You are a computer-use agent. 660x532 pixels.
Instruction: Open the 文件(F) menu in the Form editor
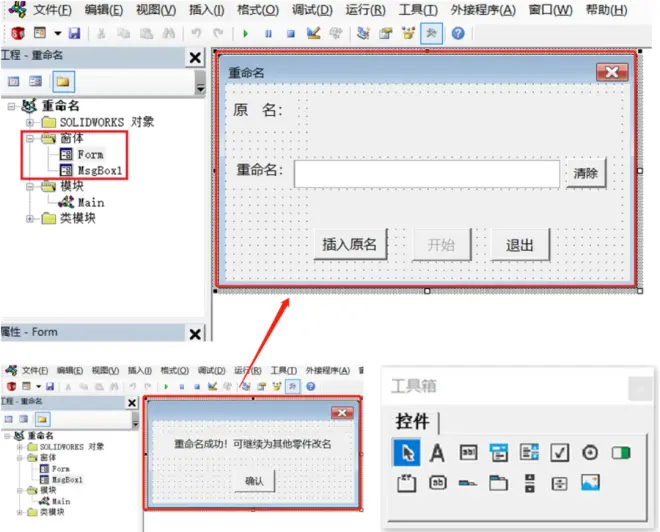(x=52, y=10)
